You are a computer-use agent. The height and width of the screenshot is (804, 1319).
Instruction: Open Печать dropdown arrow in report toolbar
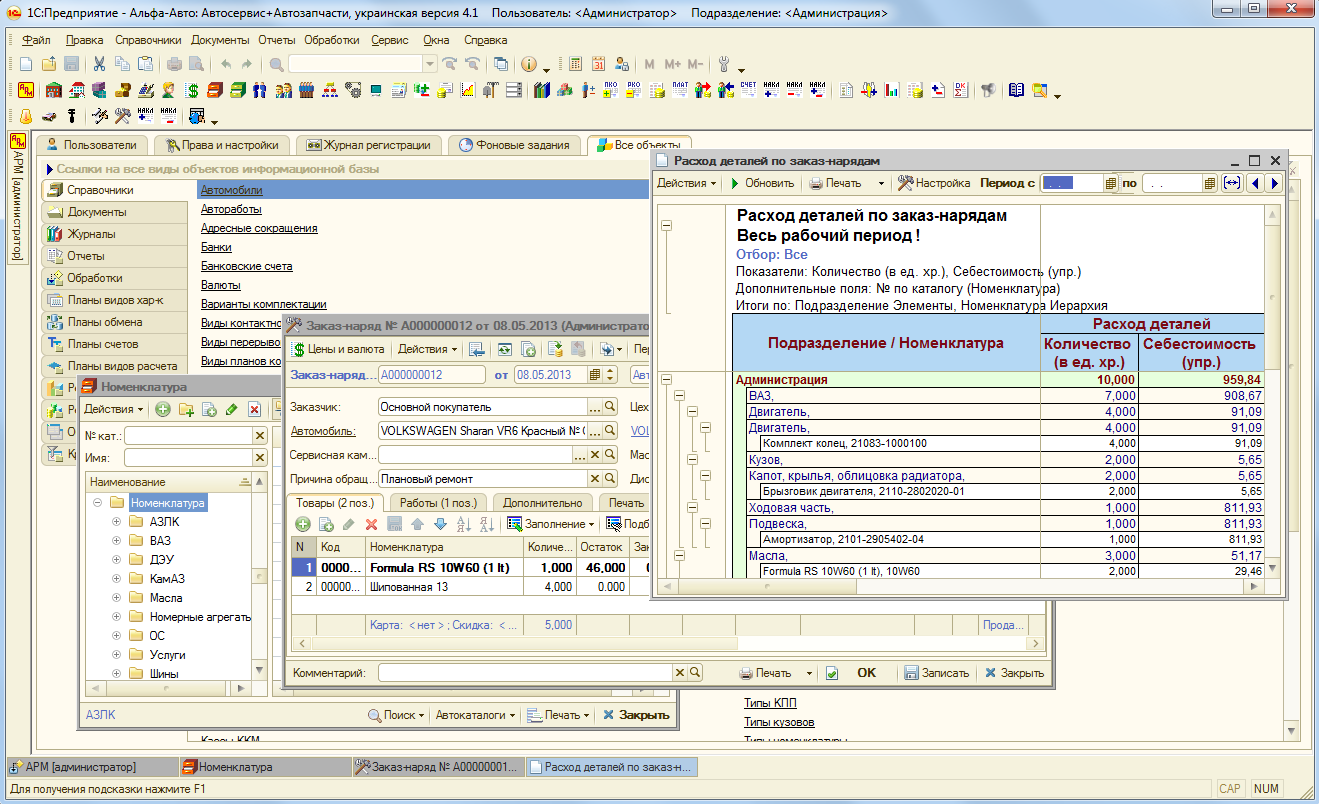tap(881, 183)
